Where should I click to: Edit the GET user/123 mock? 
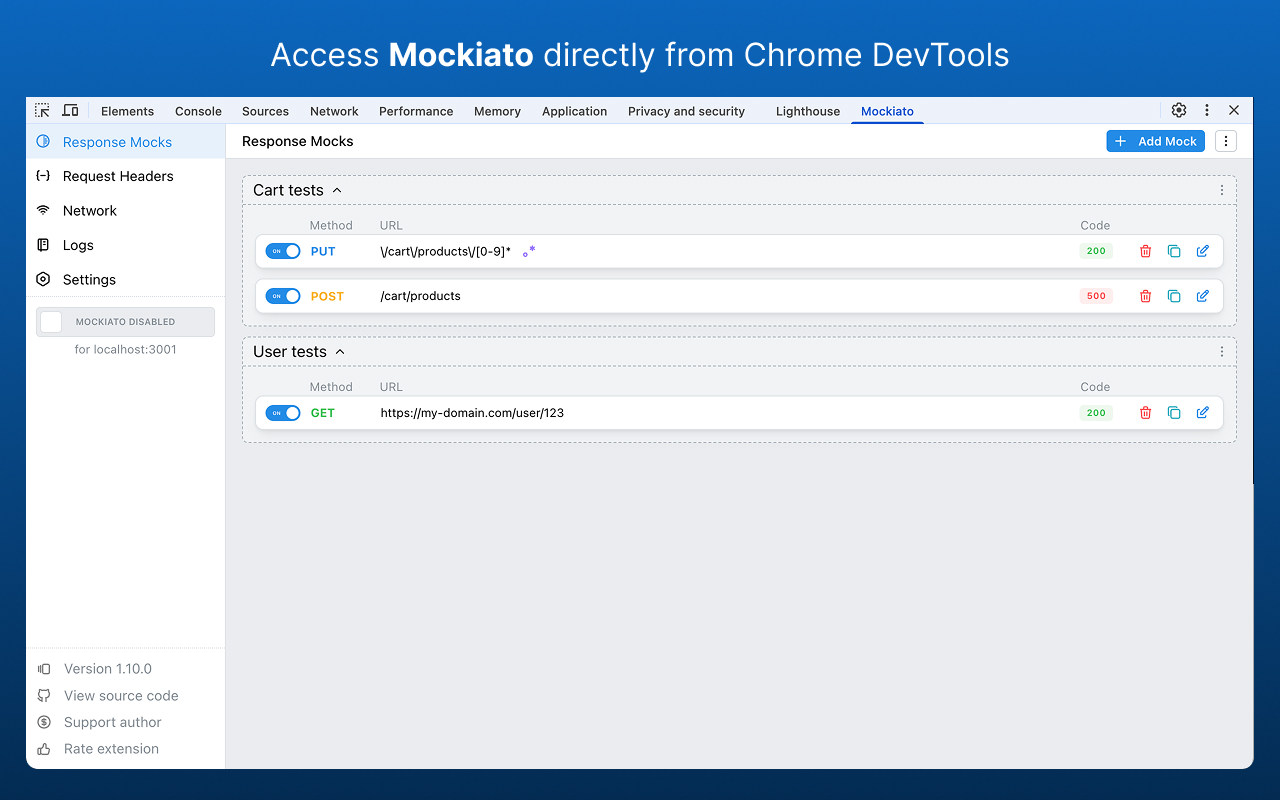click(x=1203, y=412)
